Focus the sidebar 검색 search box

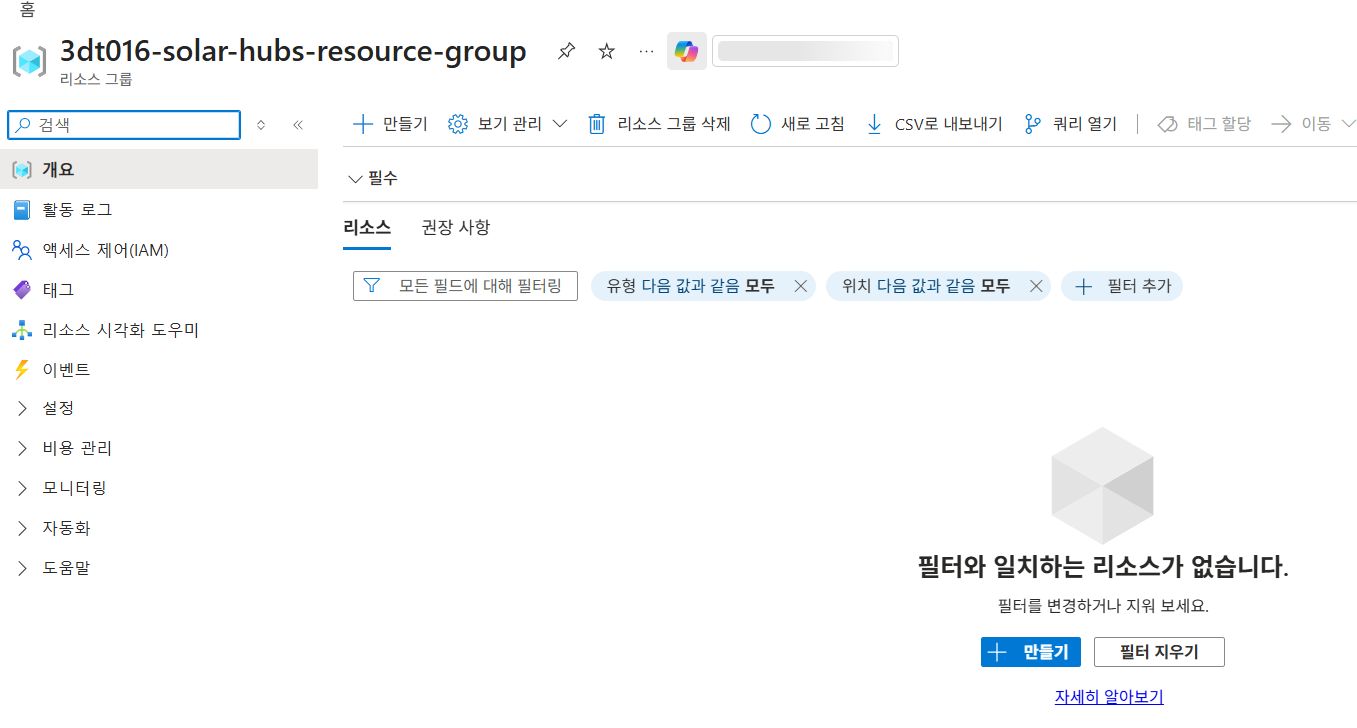(x=124, y=125)
